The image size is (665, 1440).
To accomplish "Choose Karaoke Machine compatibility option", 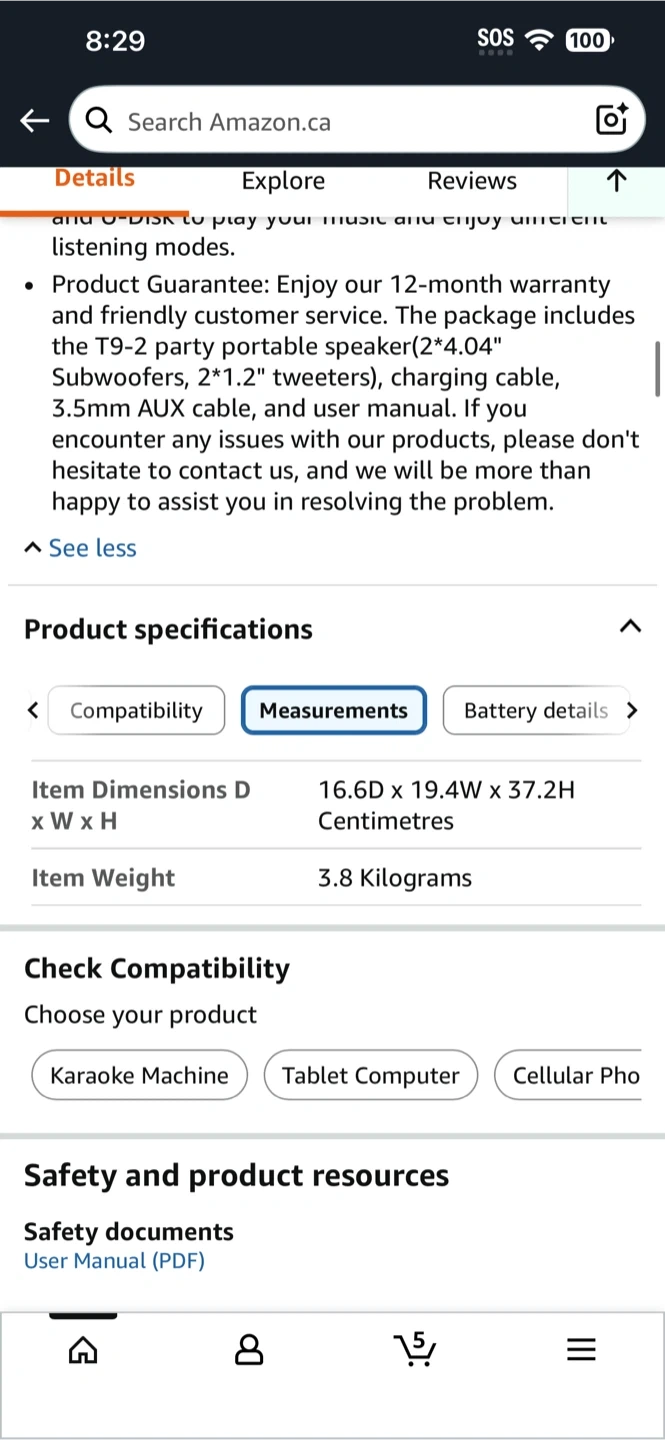I will 139,1076.
